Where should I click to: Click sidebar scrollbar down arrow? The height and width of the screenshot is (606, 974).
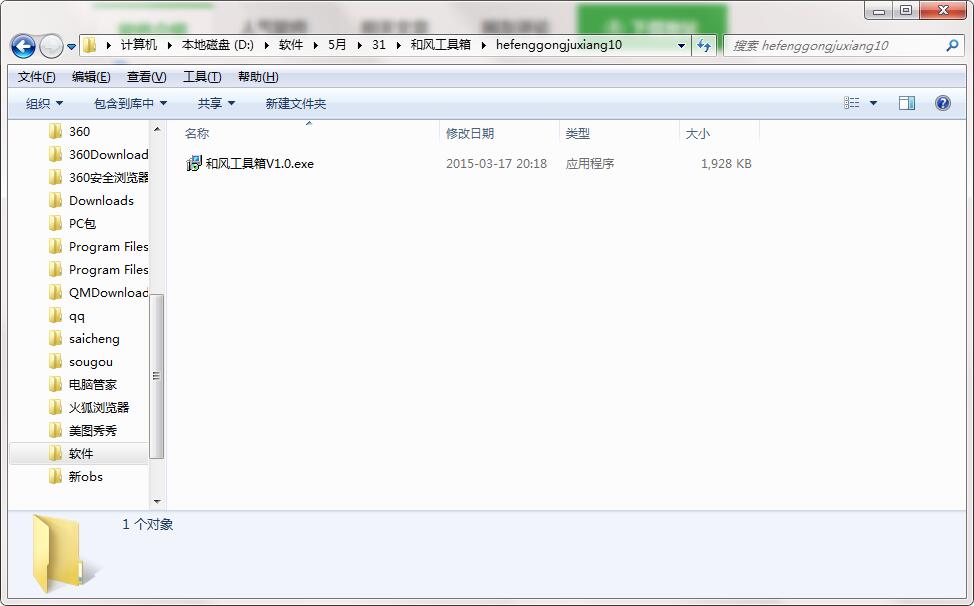[157, 501]
